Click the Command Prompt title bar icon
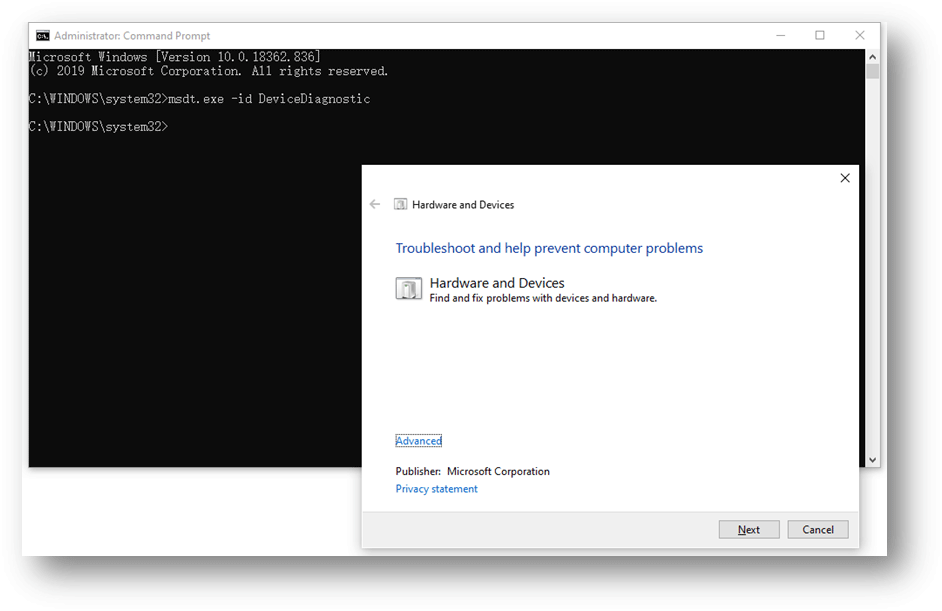942x611 pixels. point(42,36)
